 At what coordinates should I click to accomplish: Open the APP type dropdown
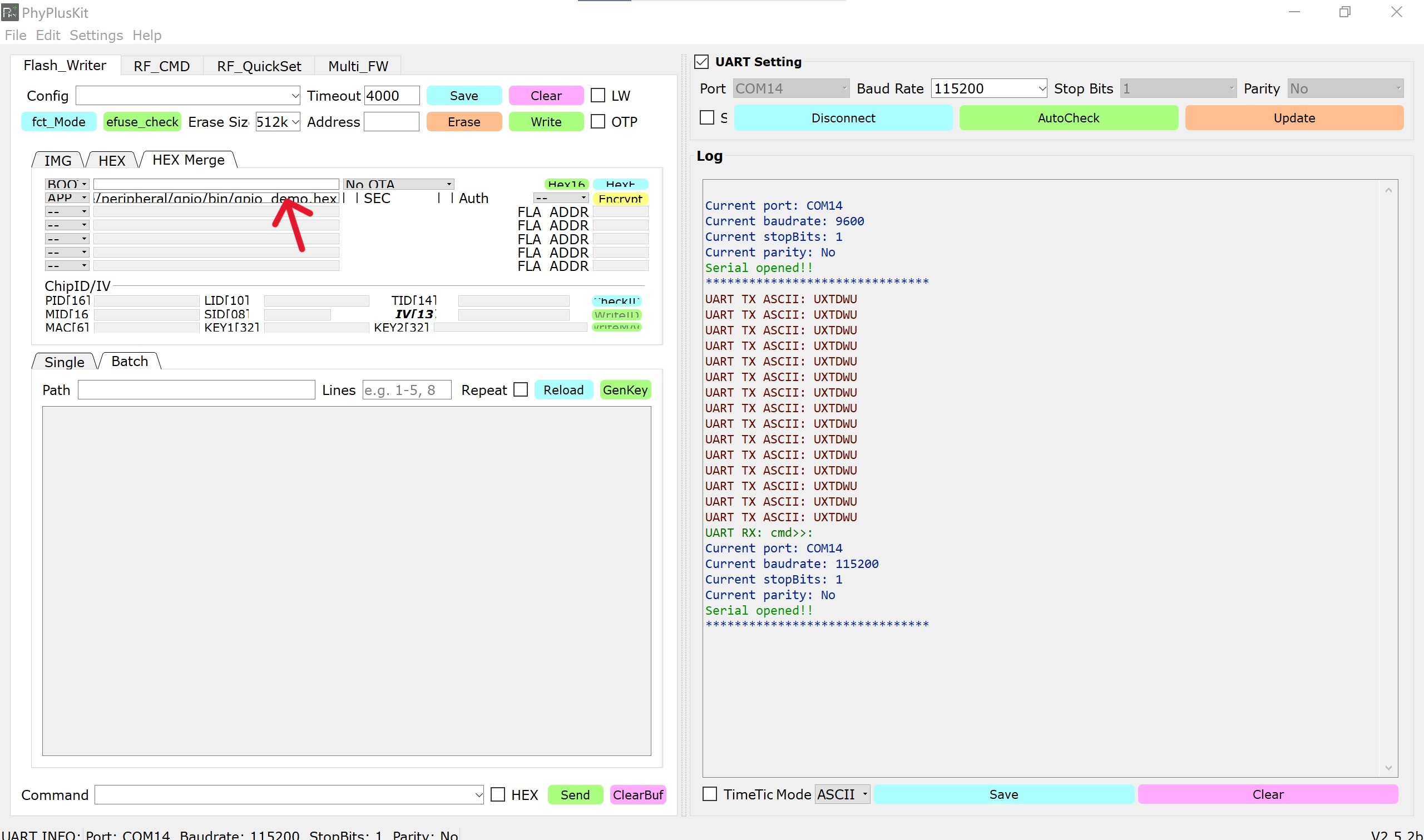click(x=67, y=197)
